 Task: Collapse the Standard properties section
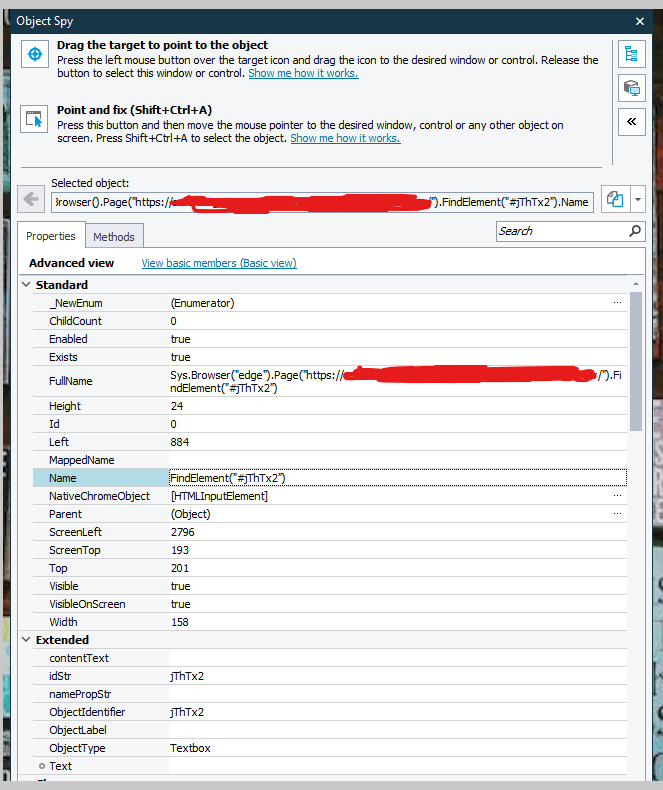click(27, 285)
